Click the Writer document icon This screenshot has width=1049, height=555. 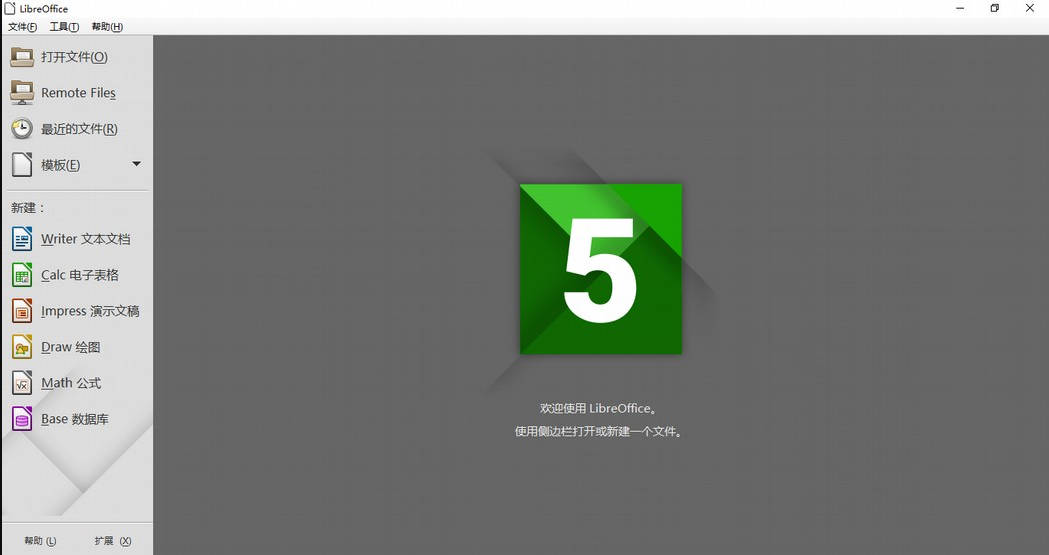pyautogui.click(x=22, y=239)
